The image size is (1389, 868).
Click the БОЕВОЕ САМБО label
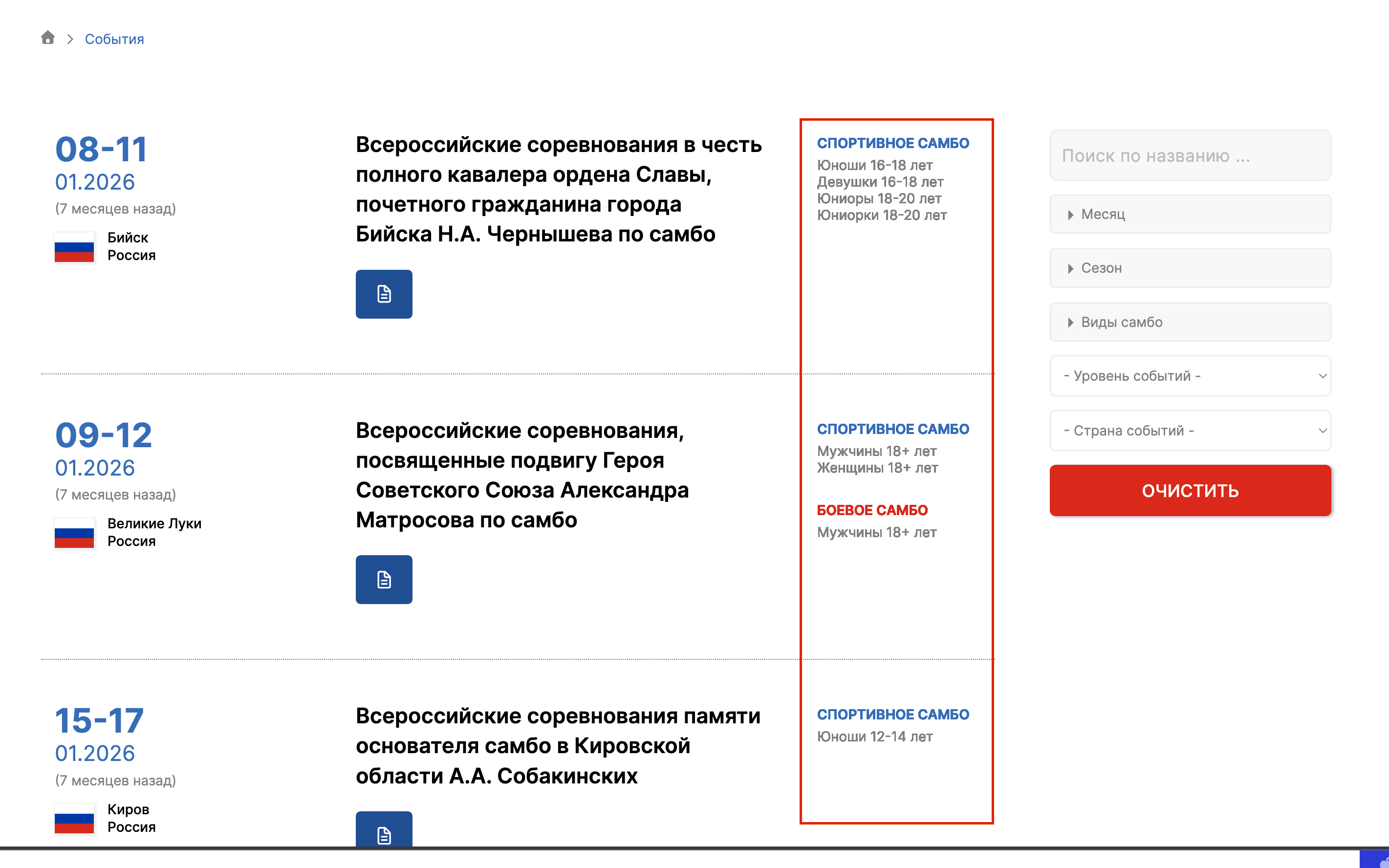tap(872, 510)
